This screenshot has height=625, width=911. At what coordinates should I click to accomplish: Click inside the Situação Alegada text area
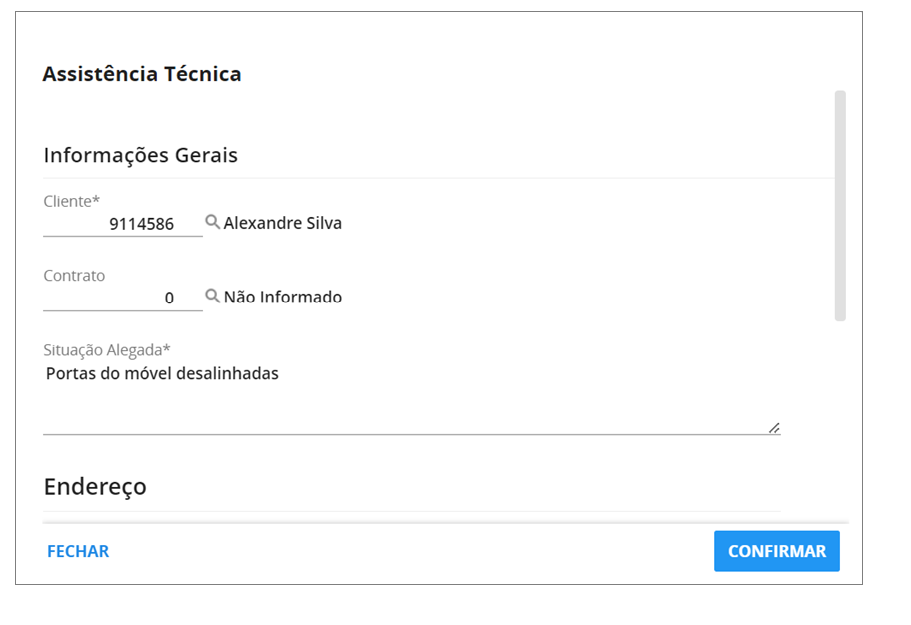[411, 397]
